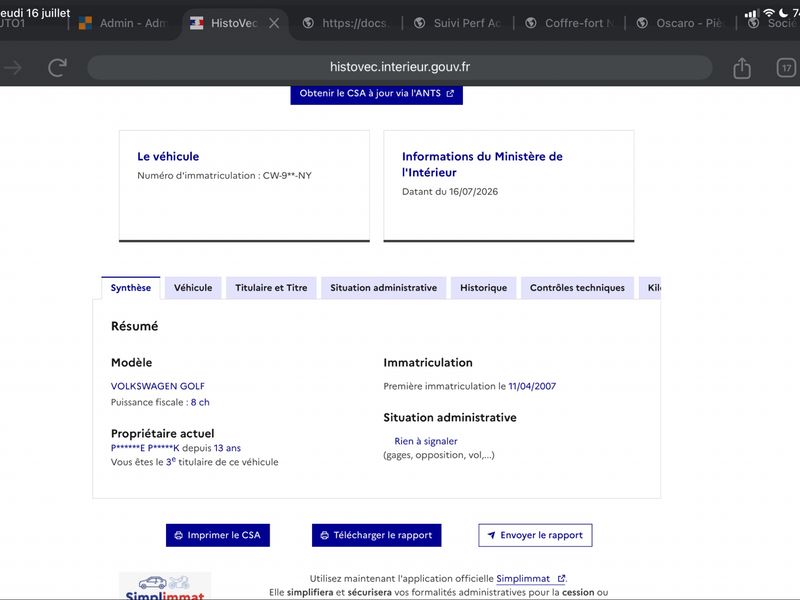Tap the address bar showing histovec.interieur.gouv.fr
Screen dimensions: 800x600
tap(399, 67)
